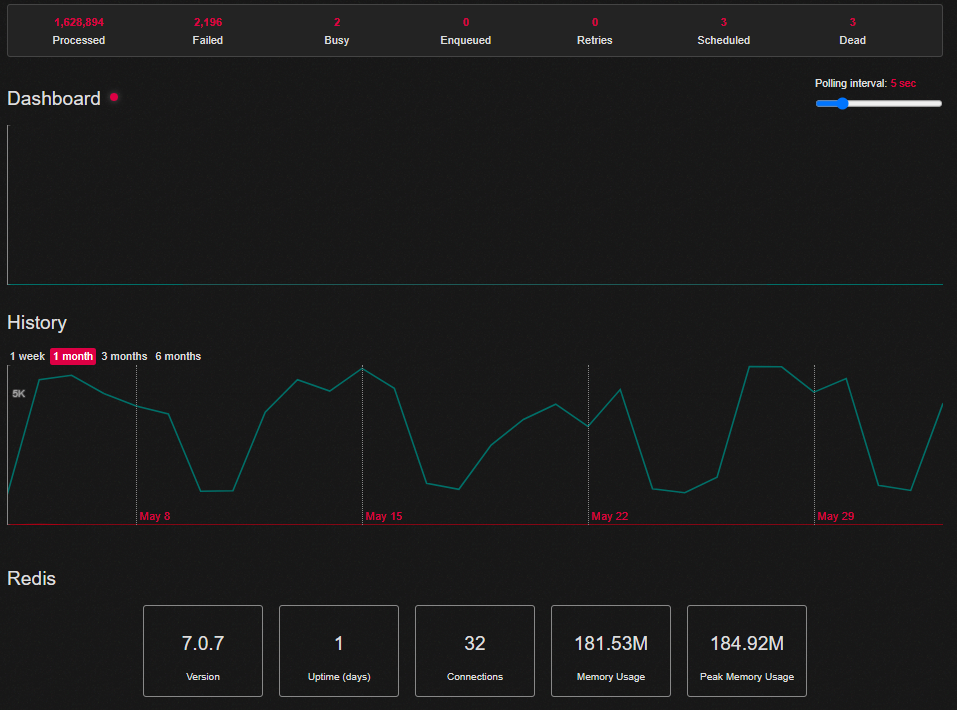Viewport: 957px width, 710px height.
Task: Click the Peak Memory Usage box
Action: tap(747, 651)
